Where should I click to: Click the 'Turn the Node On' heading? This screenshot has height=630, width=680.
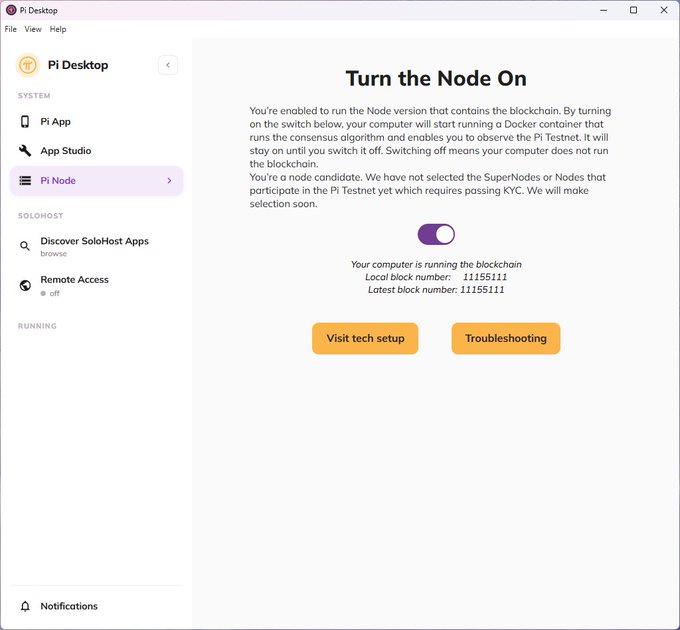tap(436, 78)
